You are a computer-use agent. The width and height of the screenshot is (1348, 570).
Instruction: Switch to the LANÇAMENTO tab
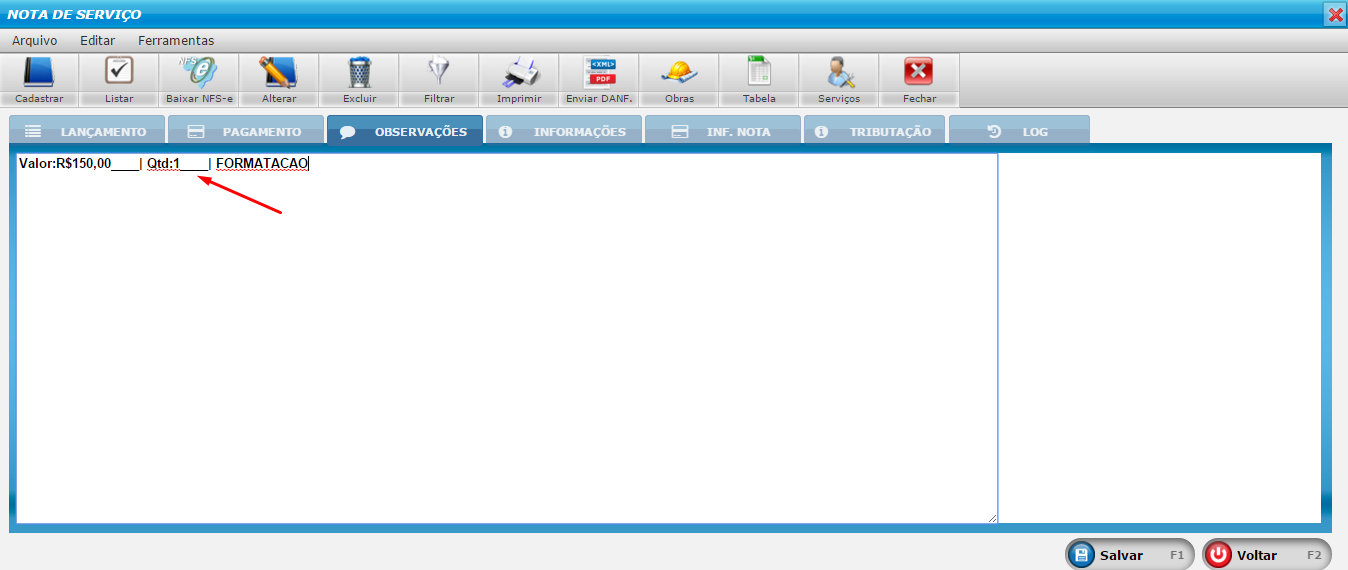pyautogui.click(x=86, y=131)
